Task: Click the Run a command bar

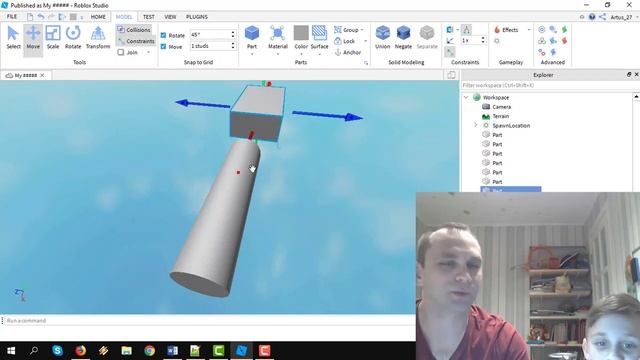Action: [x=208, y=321]
